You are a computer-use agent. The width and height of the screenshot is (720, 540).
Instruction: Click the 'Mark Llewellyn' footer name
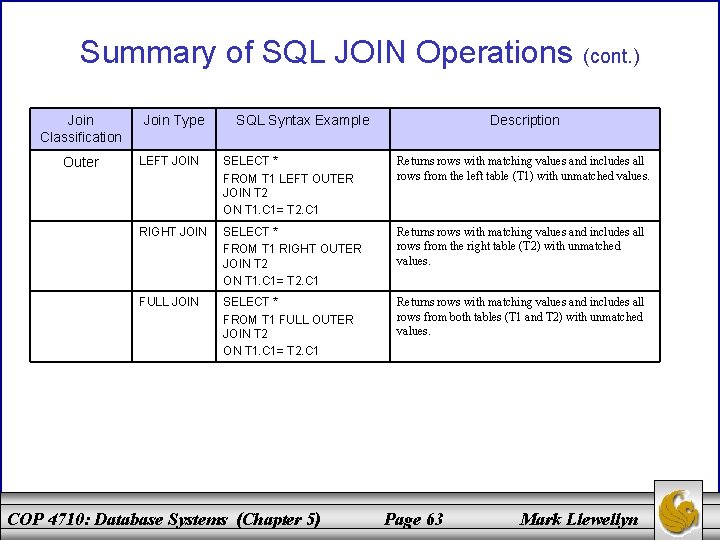pyautogui.click(x=579, y=519)
